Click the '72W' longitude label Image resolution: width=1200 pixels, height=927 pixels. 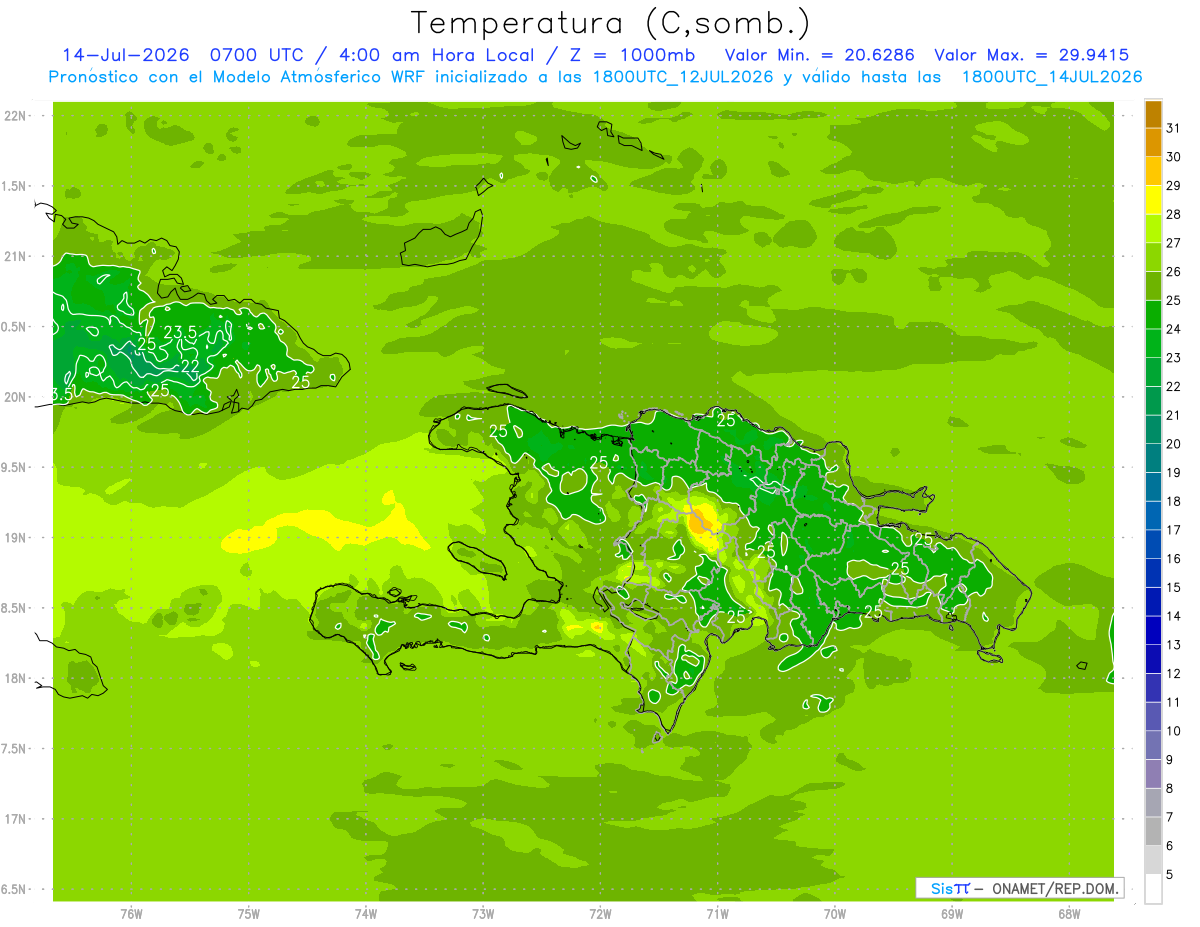coord(600,914)
